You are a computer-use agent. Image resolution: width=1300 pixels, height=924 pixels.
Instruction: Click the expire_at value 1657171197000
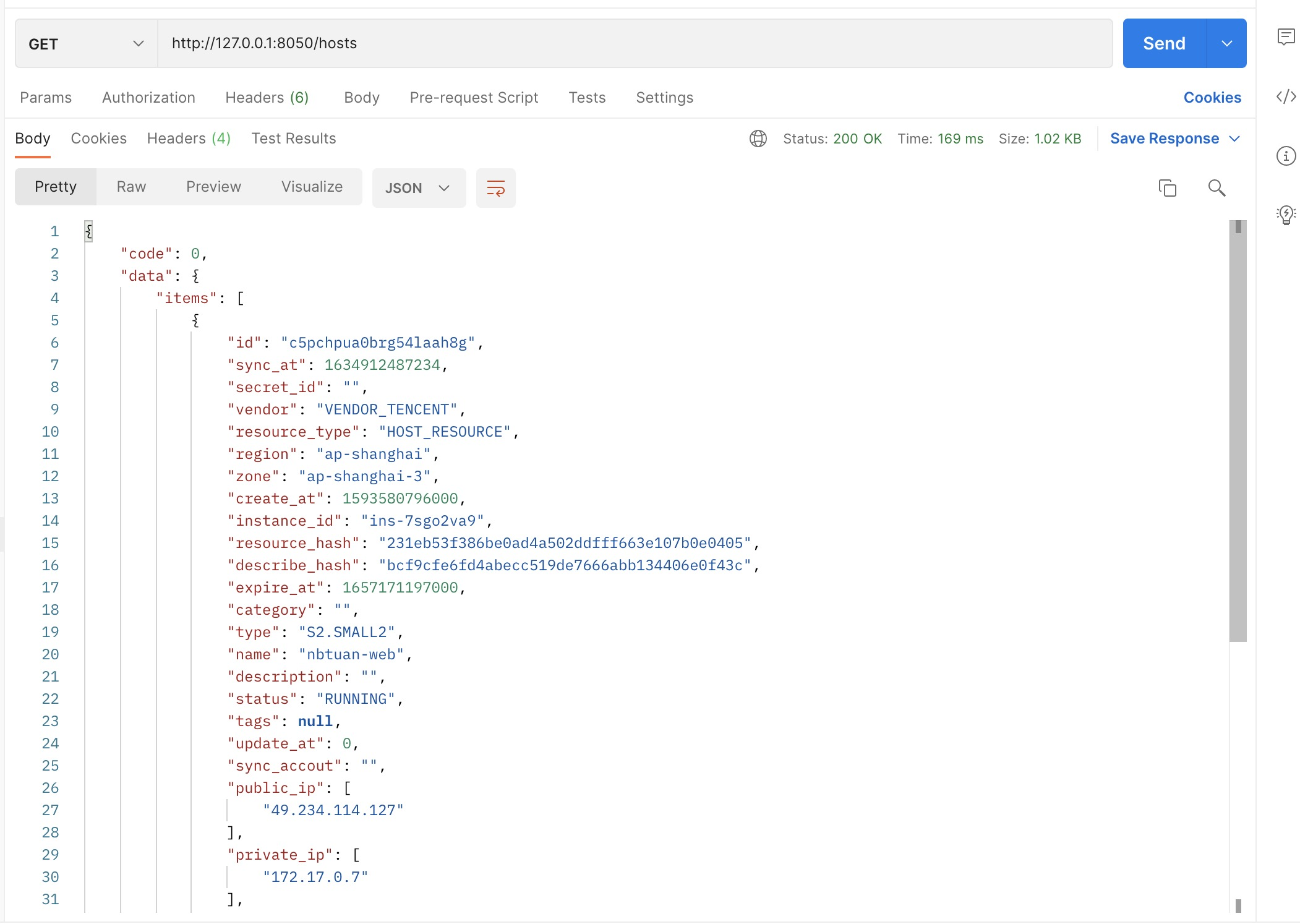click(x=400, y=588)
